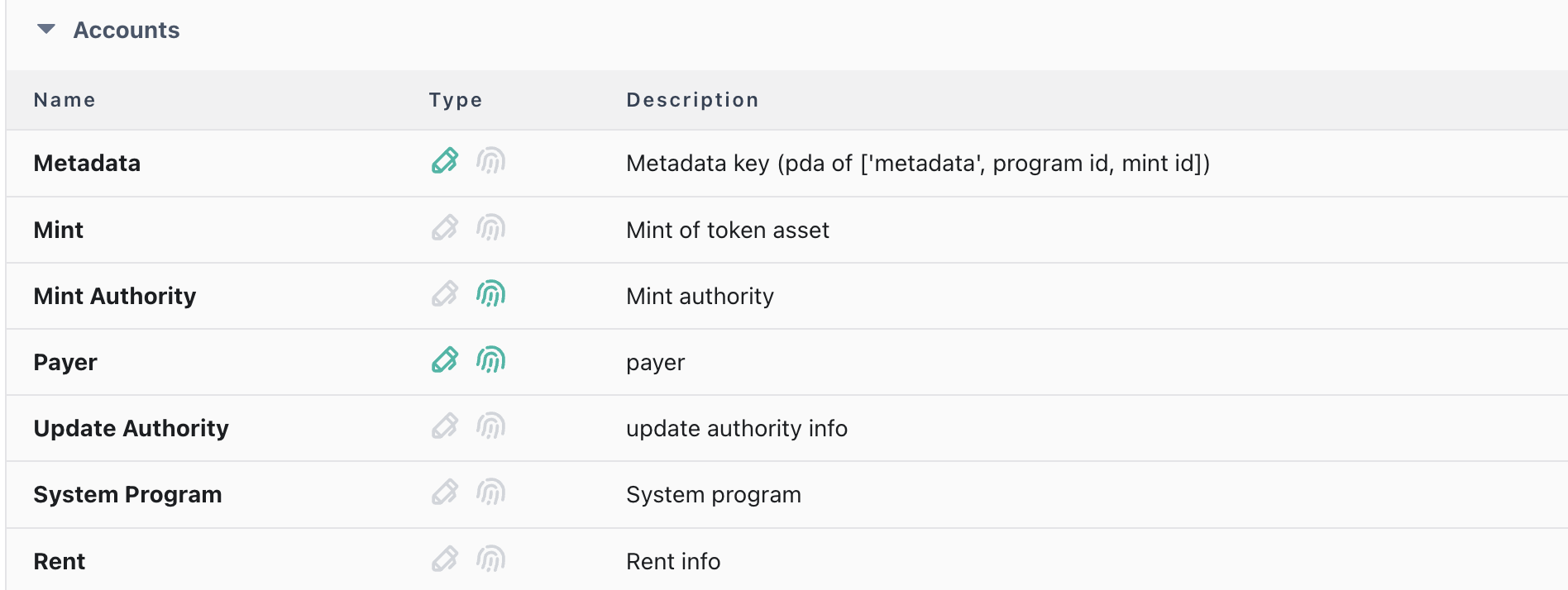The width and height of the screenshot is (1568, 590).
Task: Click the Description column header
Action: coord(692,99)
